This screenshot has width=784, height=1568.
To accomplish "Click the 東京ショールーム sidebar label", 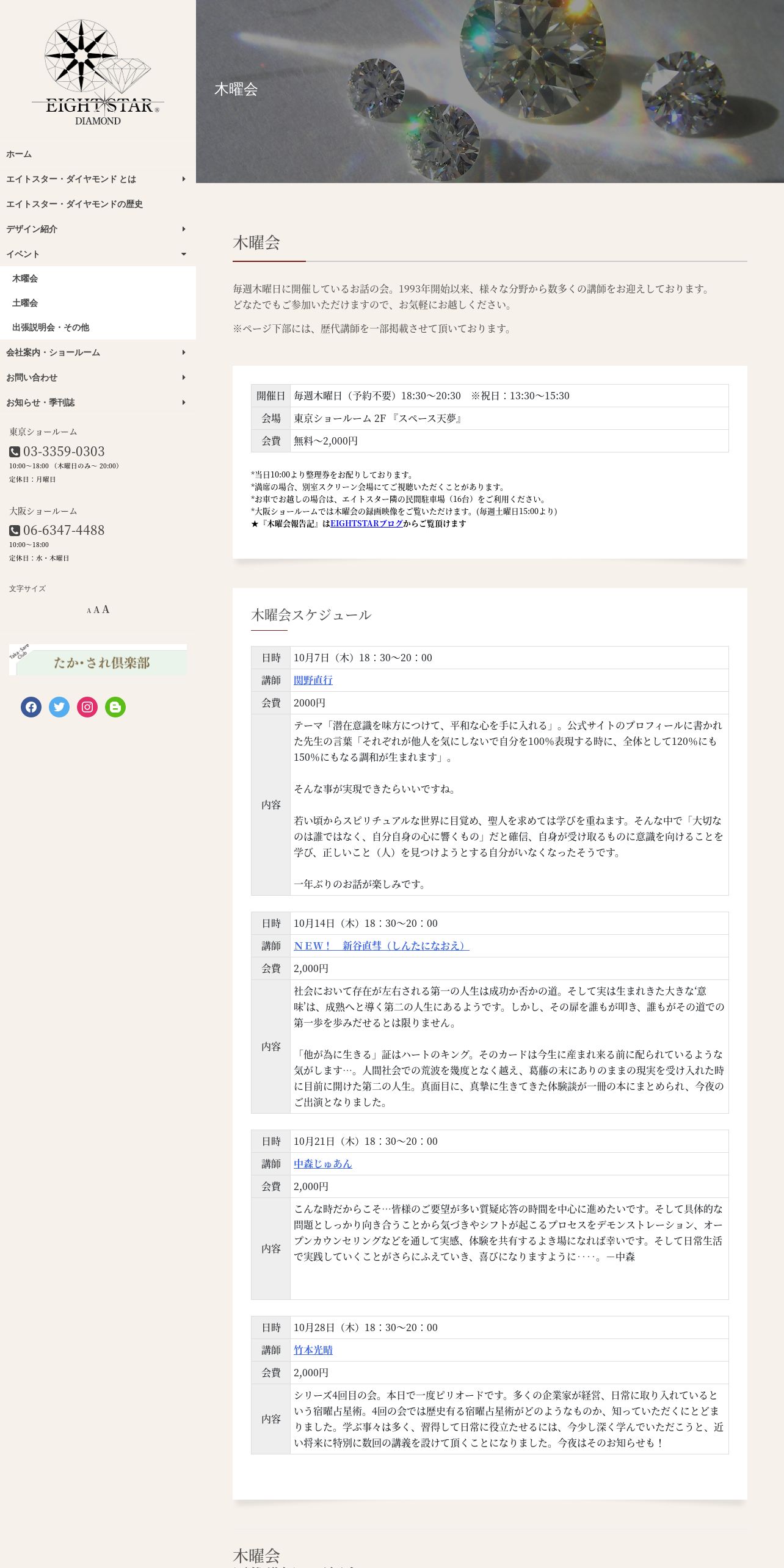I will click(x=43, y=432).
